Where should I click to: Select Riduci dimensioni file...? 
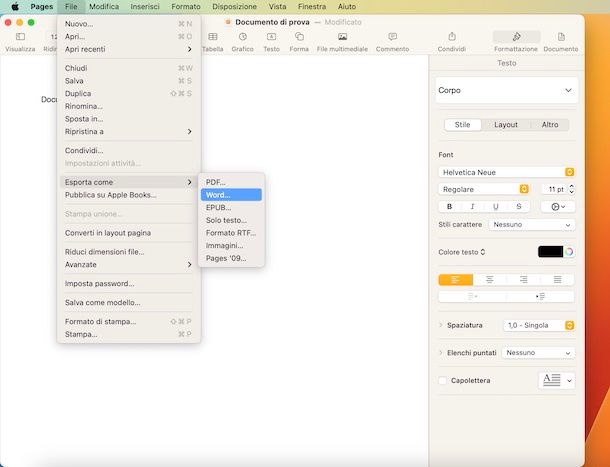pyautogui.click(x=128, y=252)
